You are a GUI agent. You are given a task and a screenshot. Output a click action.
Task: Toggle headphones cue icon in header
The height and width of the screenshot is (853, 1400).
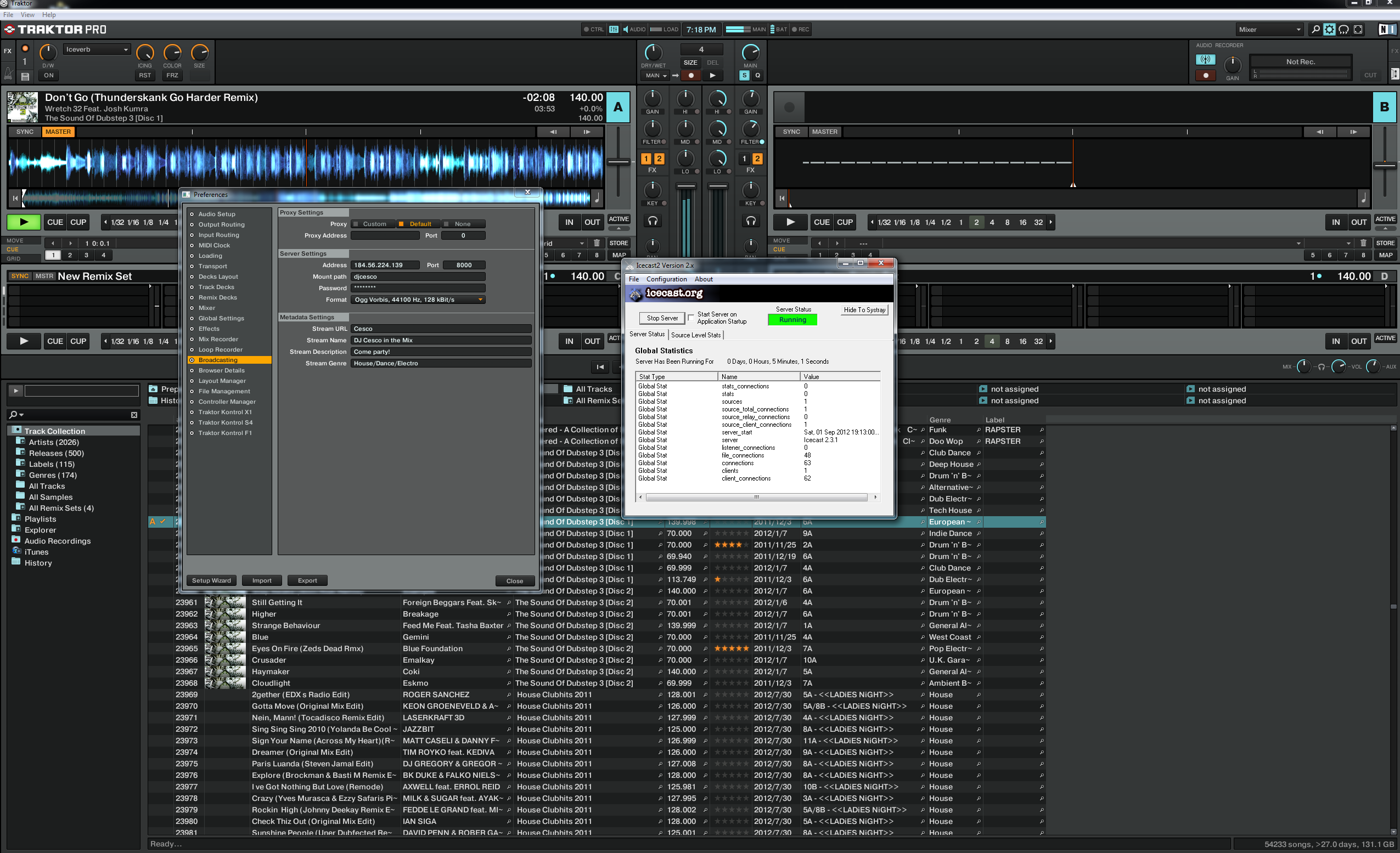[1344, 30]
